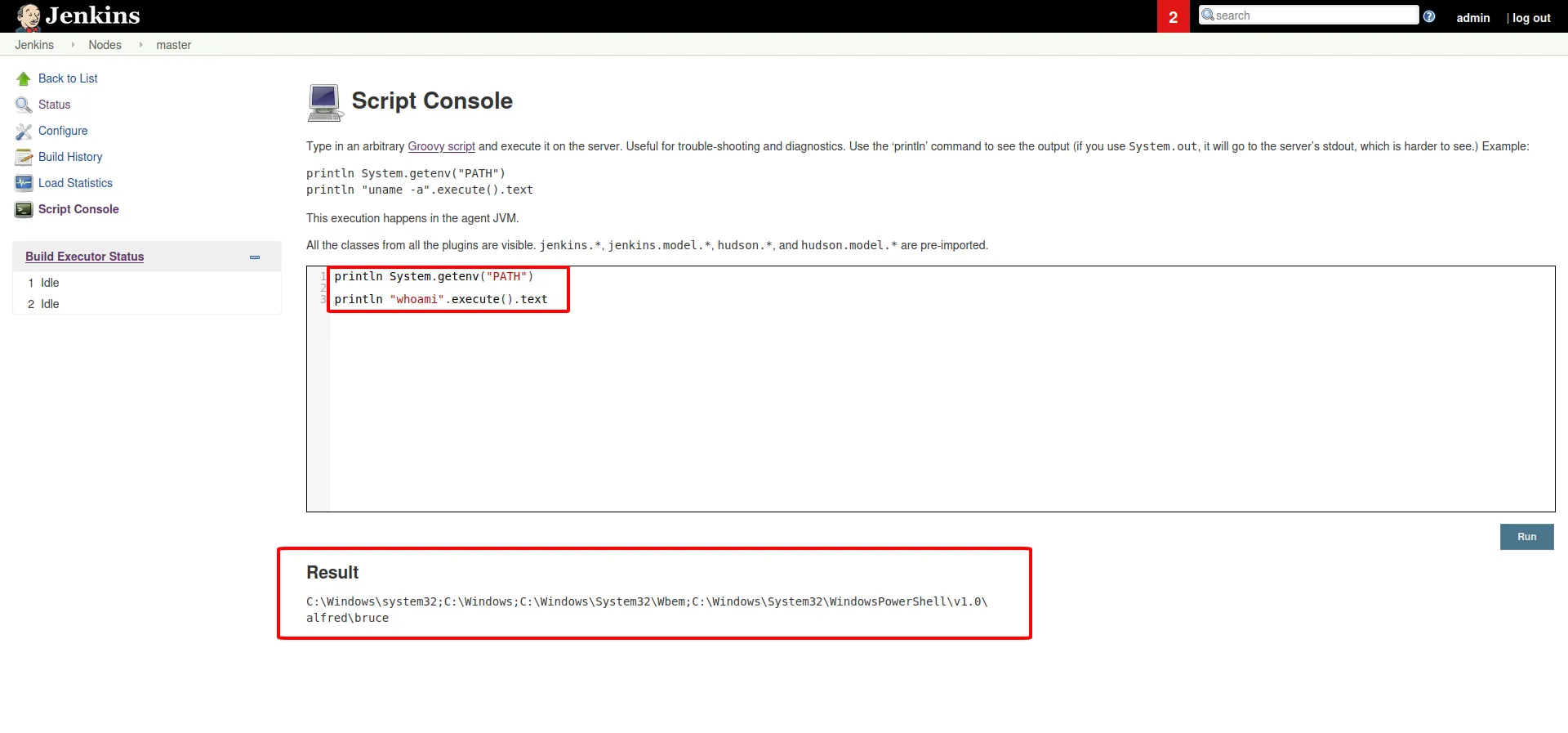
Task: Click the green Back to List arrow icon
Action: [24, 79]
